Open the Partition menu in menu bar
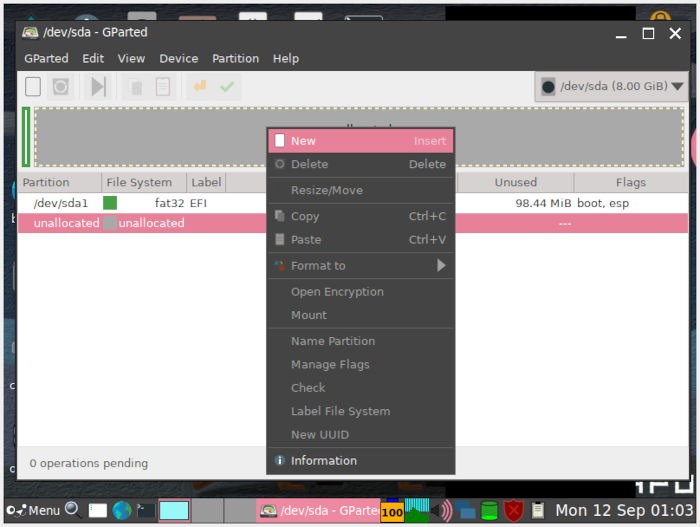This screenshot has width=700, height=527. point(235,59)
